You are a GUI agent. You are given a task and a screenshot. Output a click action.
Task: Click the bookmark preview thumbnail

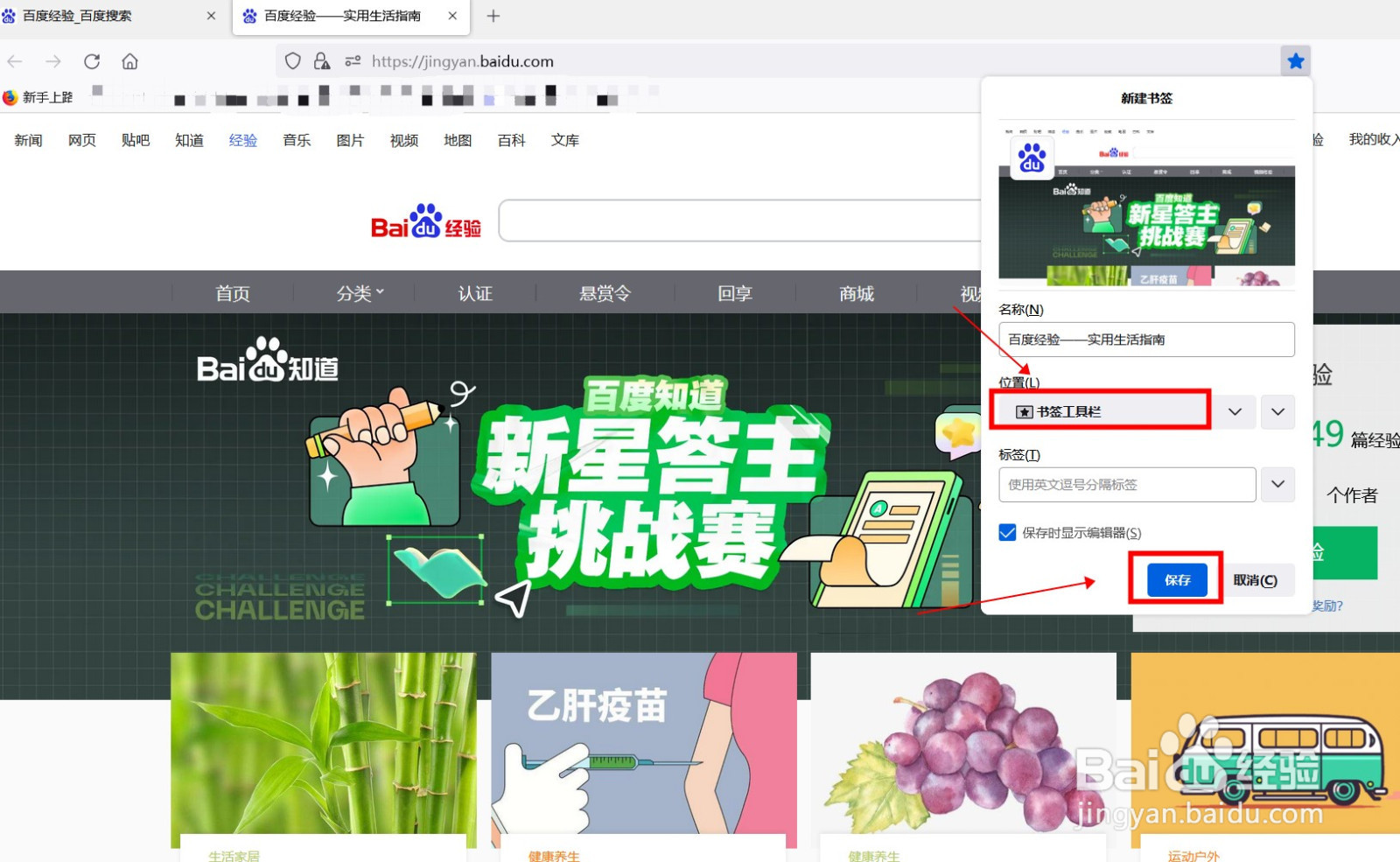pos(1146,207)
